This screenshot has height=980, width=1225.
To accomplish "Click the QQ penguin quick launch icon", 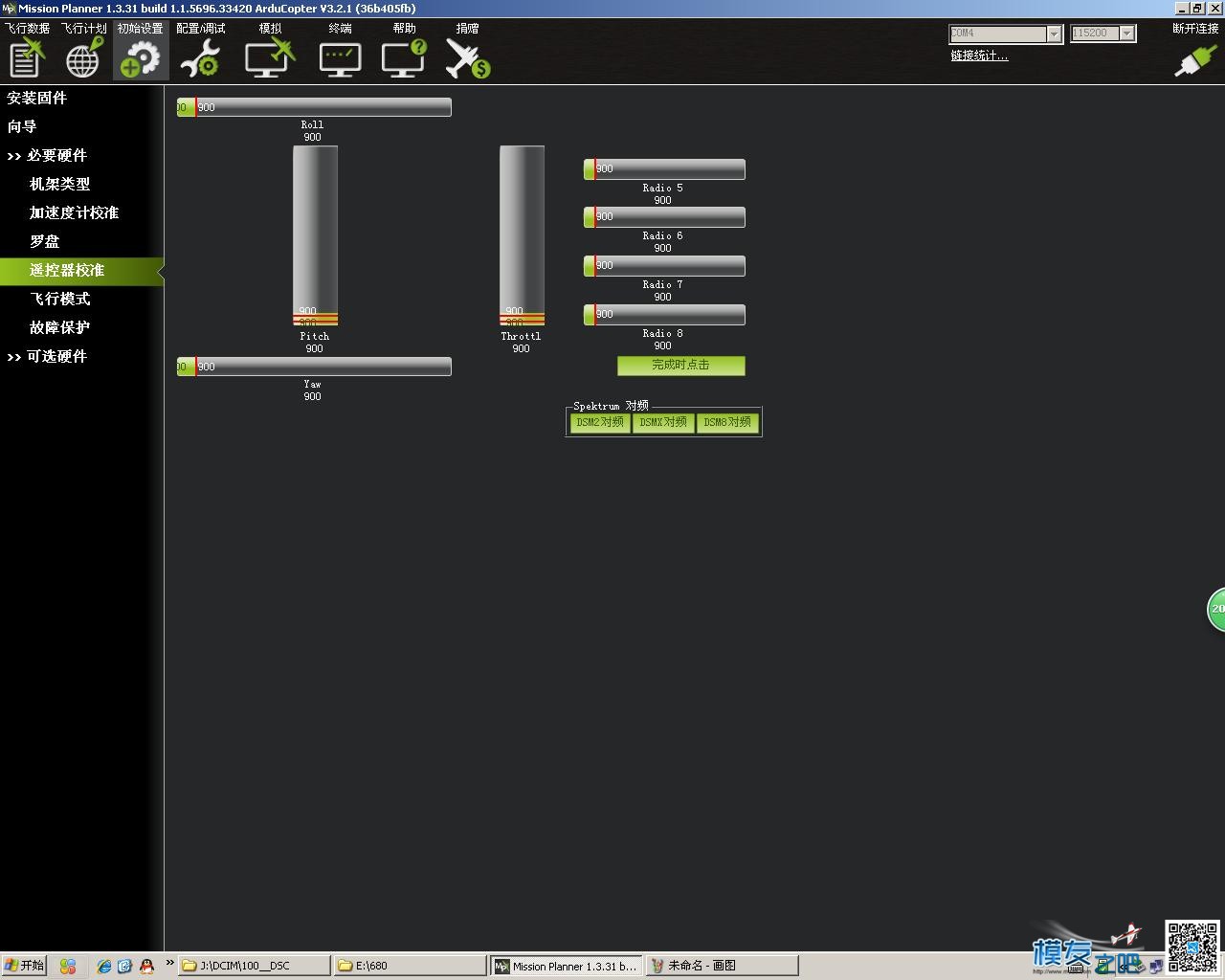I will click(146, 967).
